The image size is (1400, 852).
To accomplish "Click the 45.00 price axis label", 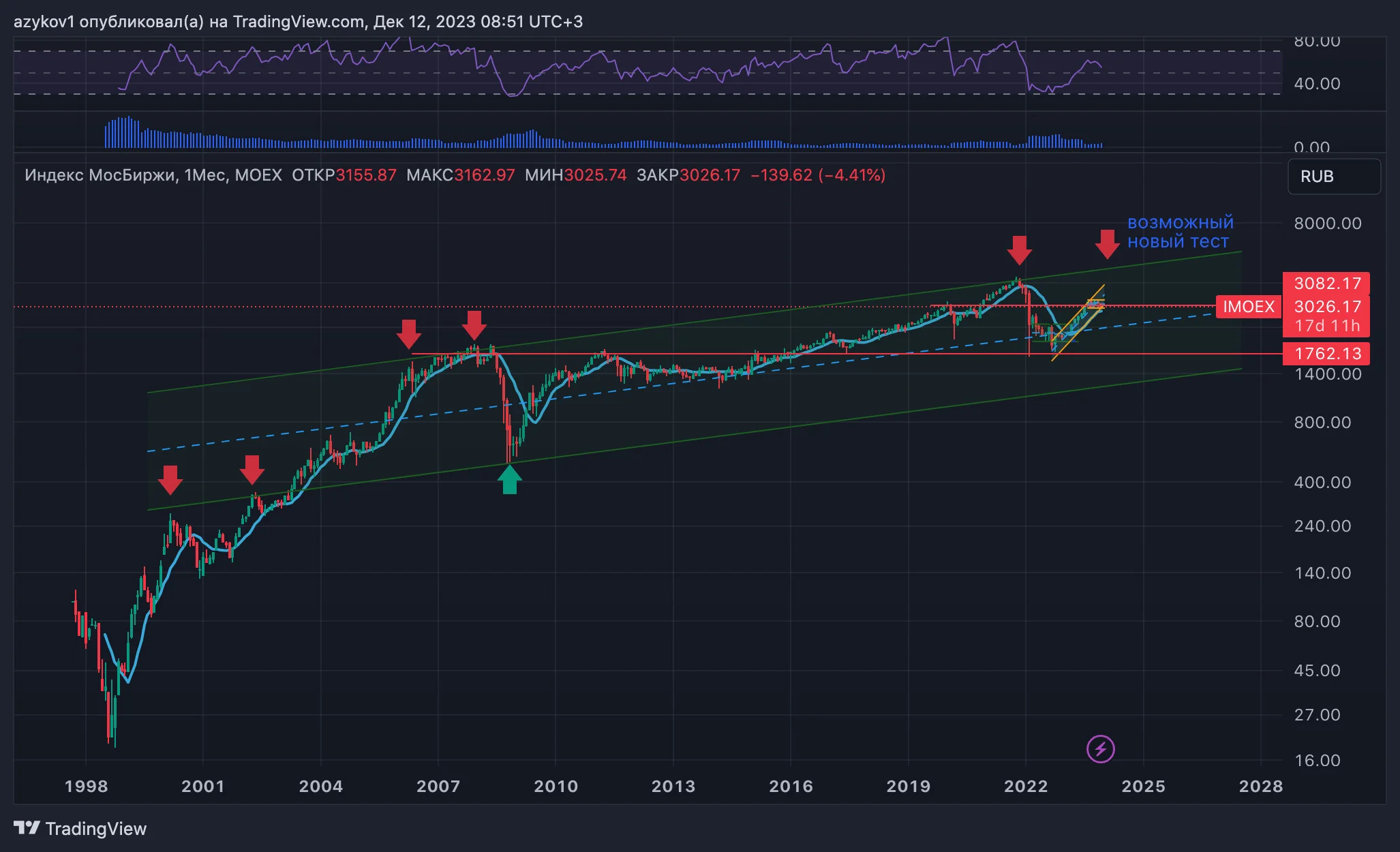I will coord(1317,671).
